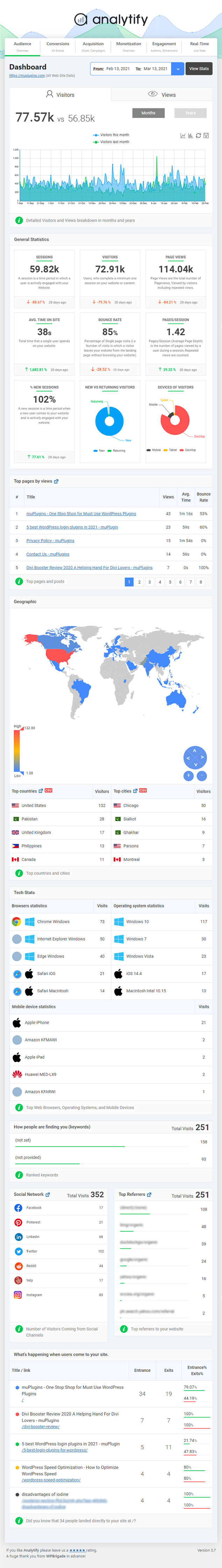Image resolution: width=222 pixels, height=1568 pixels.
Task: Open muPlugins One Stop Shop page link
Action: point(81,514)
